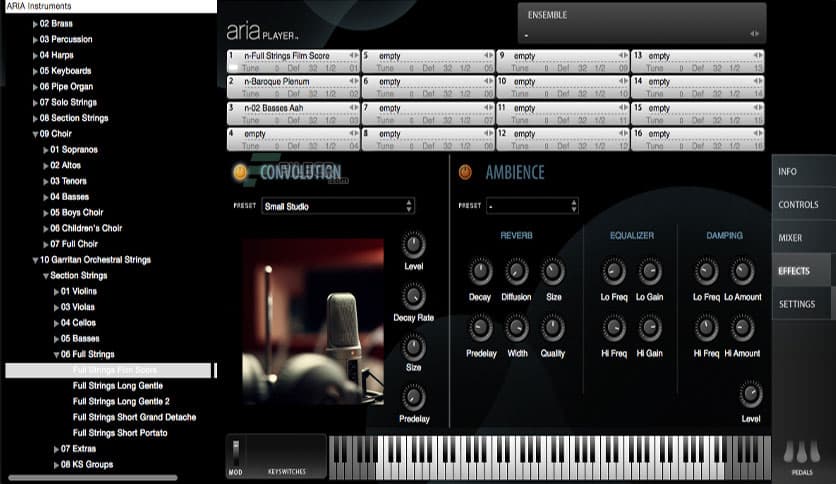This screenshot has width=836, height=484.
Task: Expand the 07 Full Choir folder
Action: 46,244
